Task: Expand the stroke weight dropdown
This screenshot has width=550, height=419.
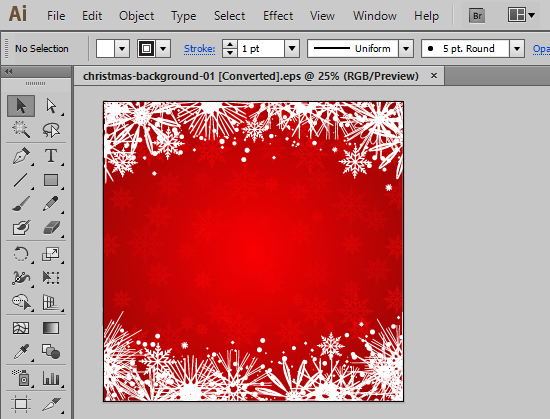Action: [x=292, y=48]
